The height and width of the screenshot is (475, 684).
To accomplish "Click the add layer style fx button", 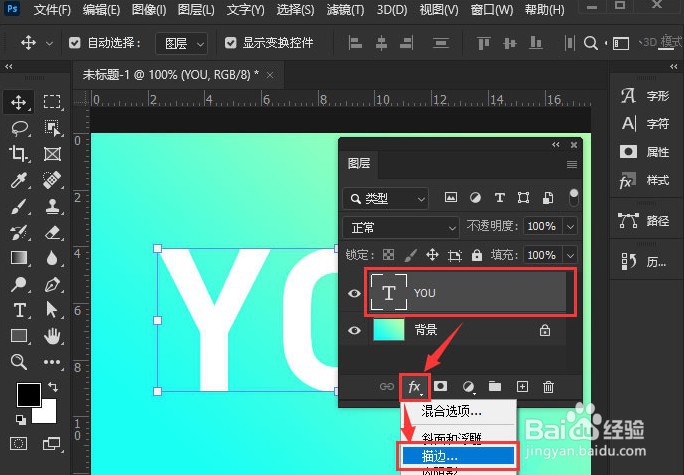I will [x=414, y=386].
